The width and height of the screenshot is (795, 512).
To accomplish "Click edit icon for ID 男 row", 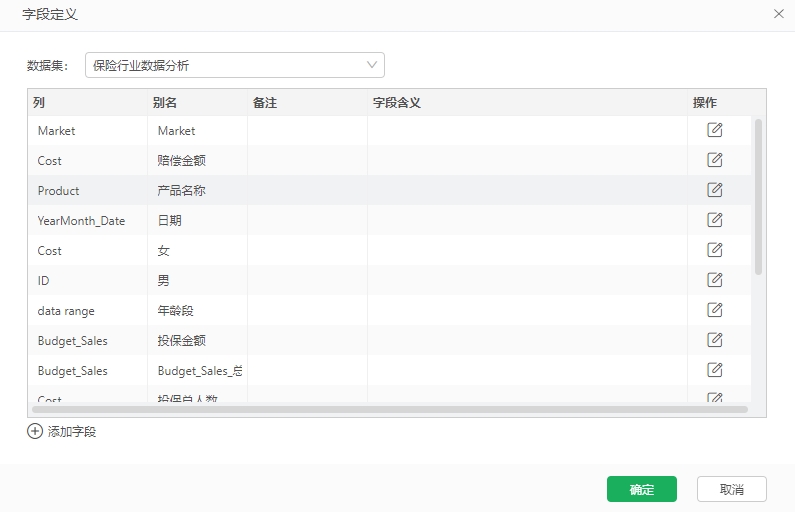I will (x=714, y=280).
